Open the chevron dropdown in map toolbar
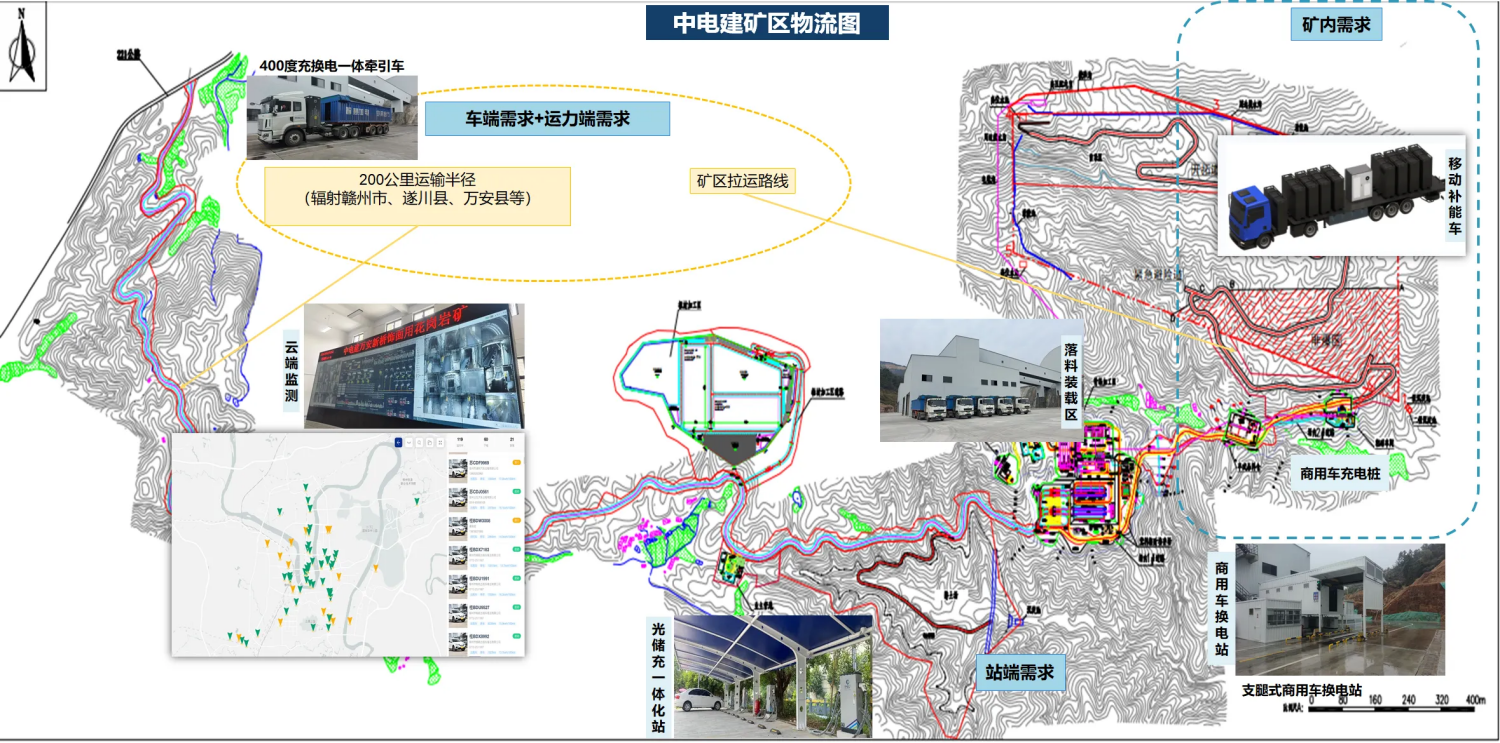This screenshot has width=1500, height=743. tap(409, 442)
